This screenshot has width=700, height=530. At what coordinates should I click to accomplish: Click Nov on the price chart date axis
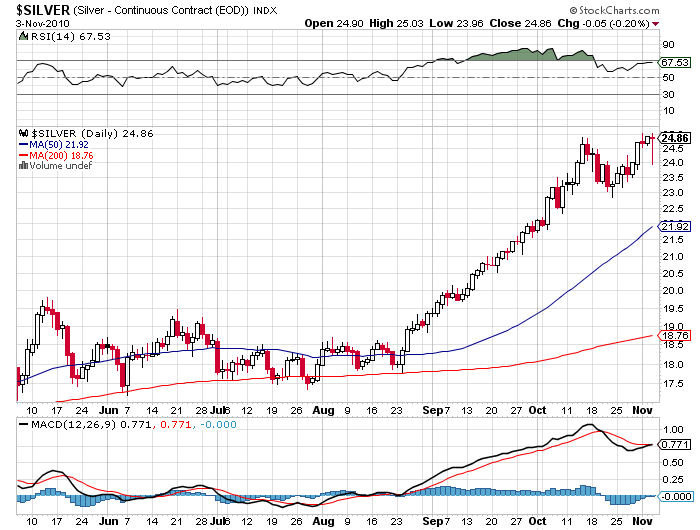click(x=642, y=410)
